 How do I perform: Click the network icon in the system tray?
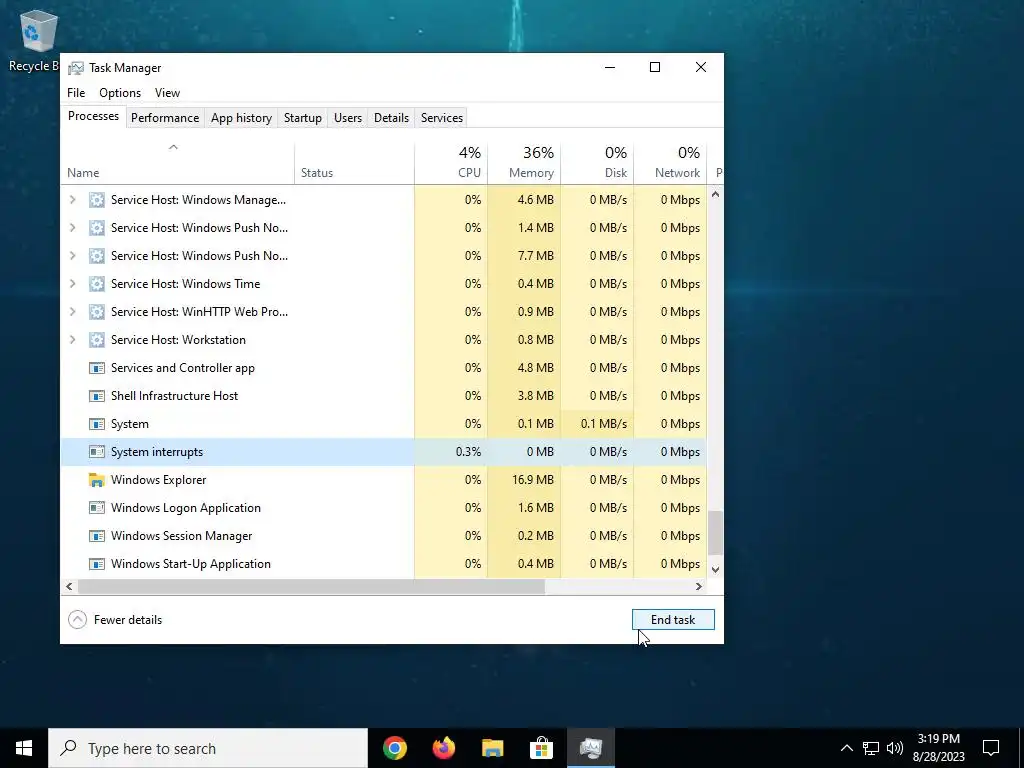pos(871,748)
